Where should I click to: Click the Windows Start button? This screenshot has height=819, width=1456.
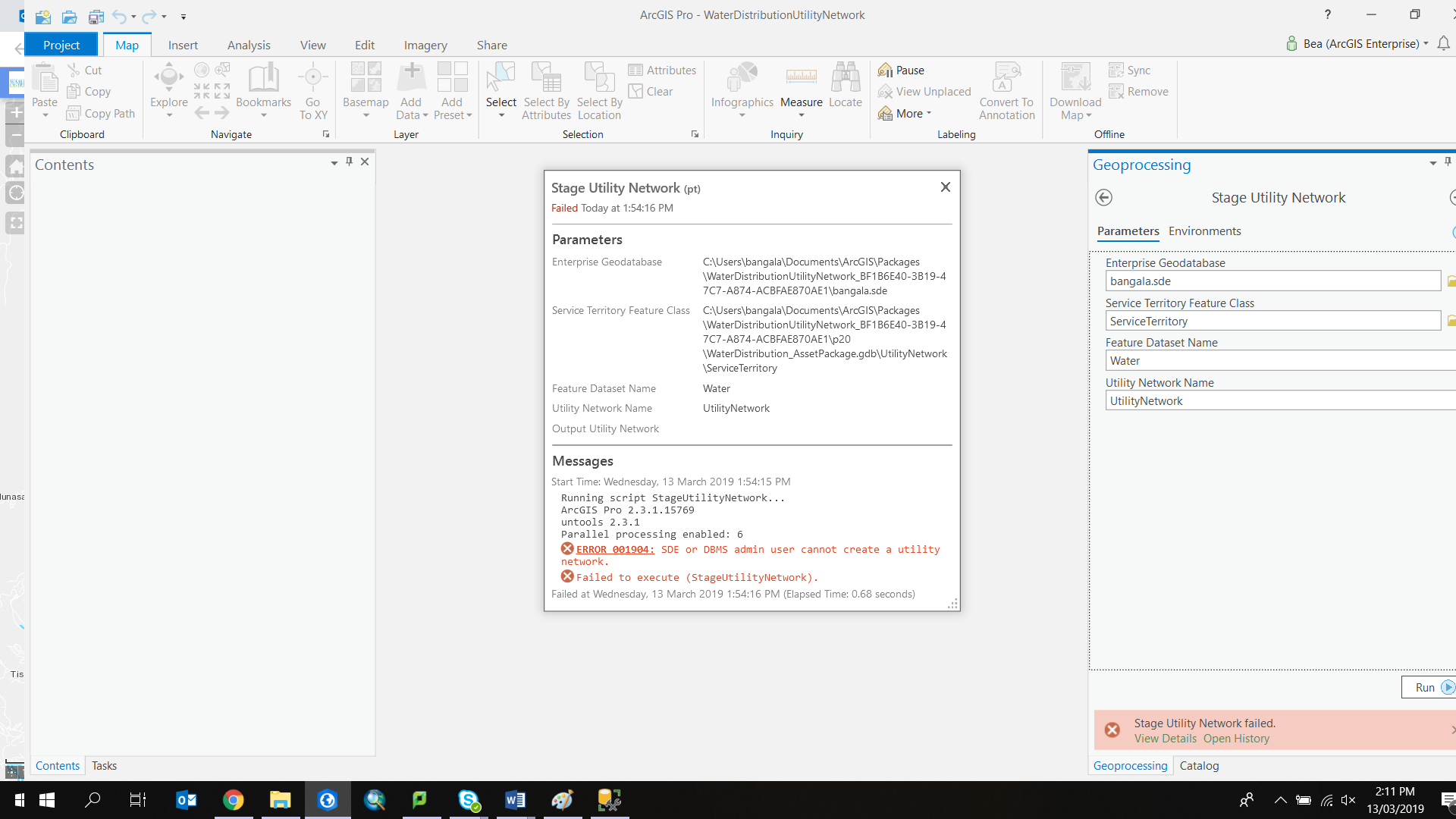coord(46,800)
